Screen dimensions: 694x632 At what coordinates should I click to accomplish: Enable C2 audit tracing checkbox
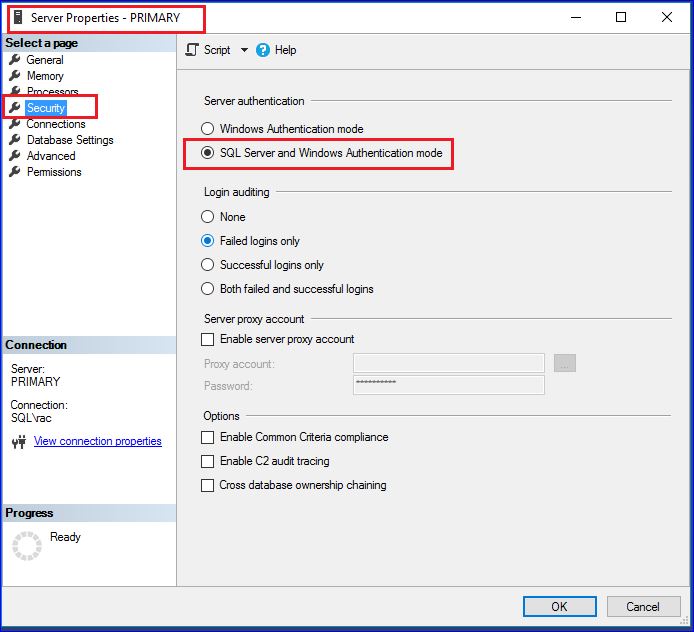click(208, 461)
